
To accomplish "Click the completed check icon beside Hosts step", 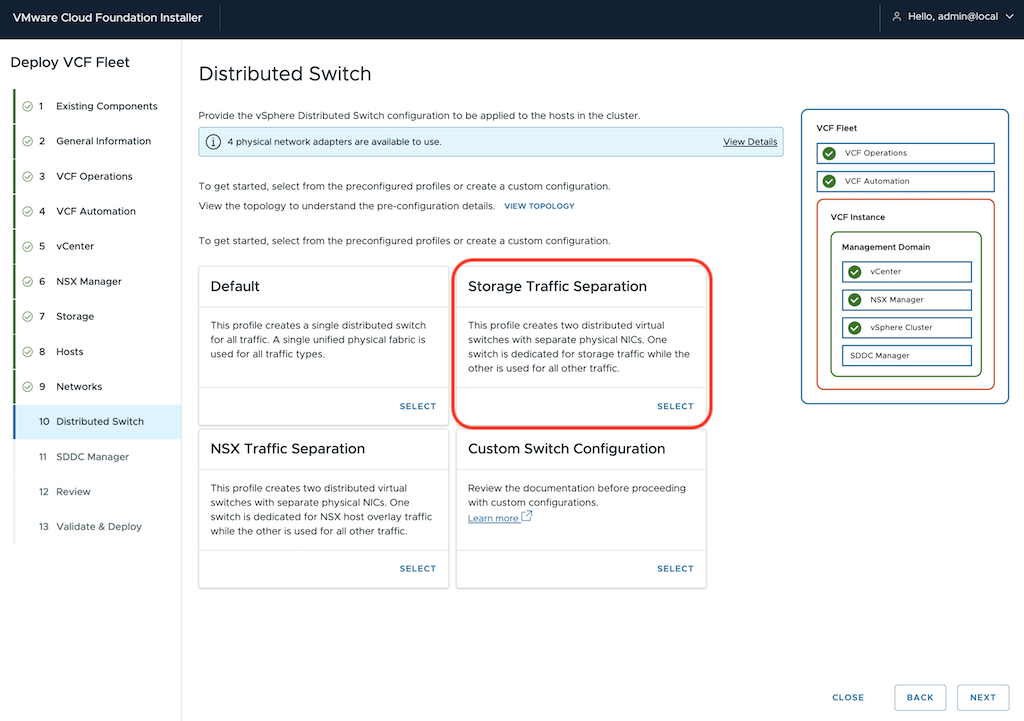I will tap(27, 352).
